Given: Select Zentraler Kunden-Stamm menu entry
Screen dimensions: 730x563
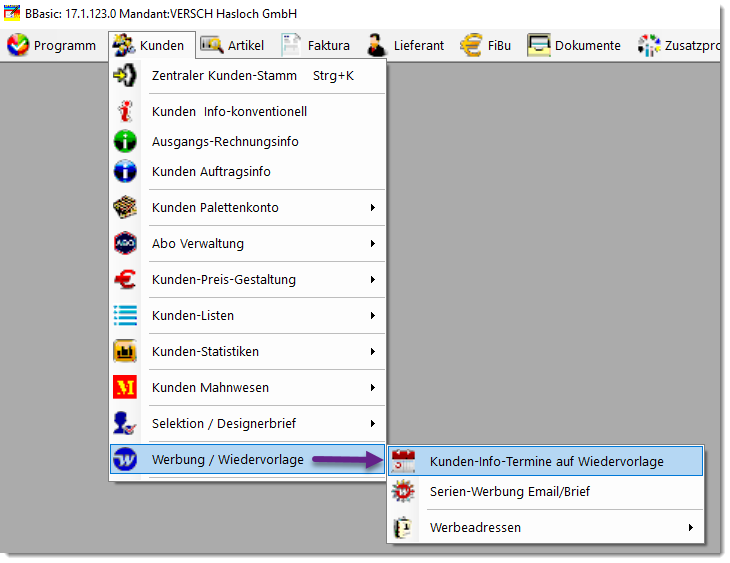Looking at the screenshot, I should click(247, 75).
